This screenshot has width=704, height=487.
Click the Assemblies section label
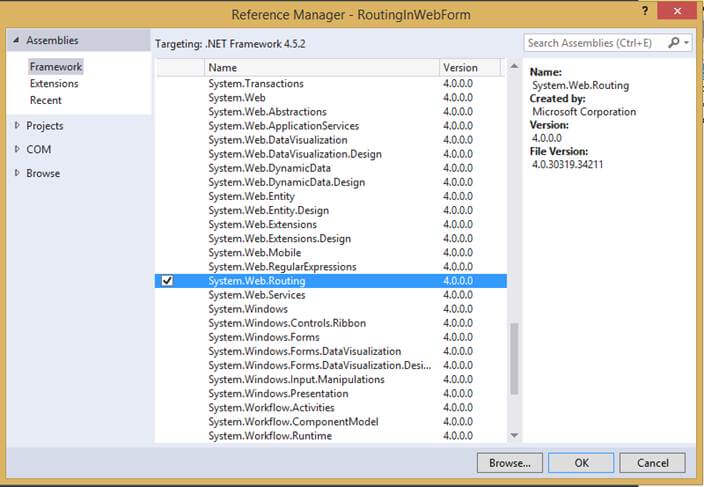point(52,40)
